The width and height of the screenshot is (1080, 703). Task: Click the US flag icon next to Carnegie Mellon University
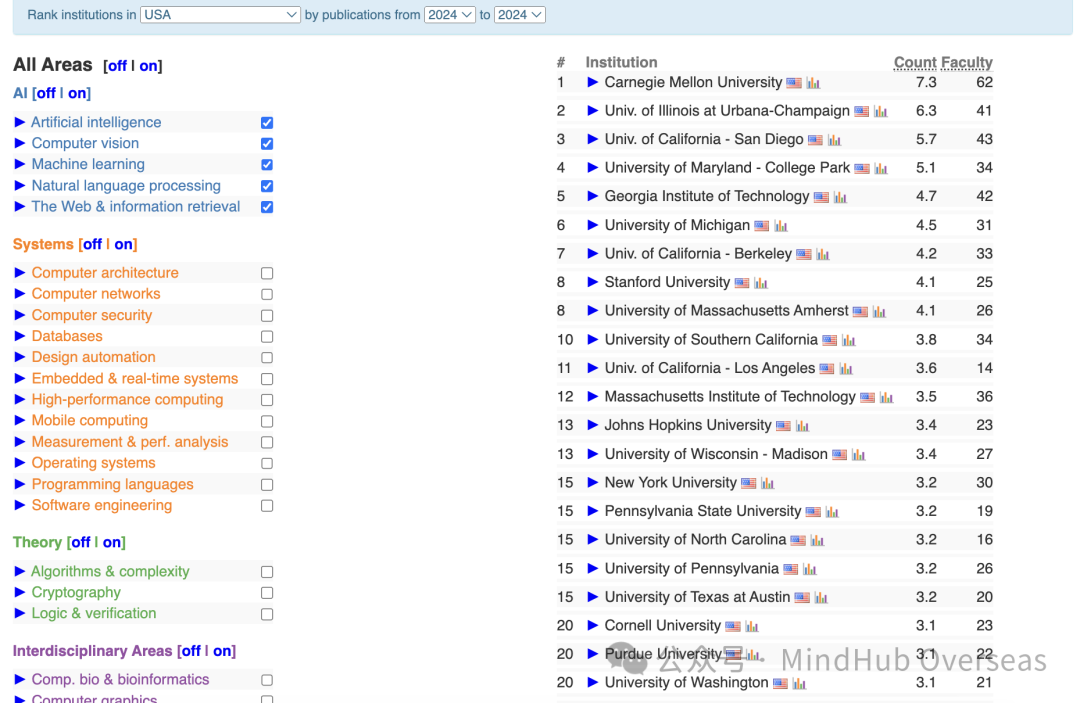click(794, 83)
